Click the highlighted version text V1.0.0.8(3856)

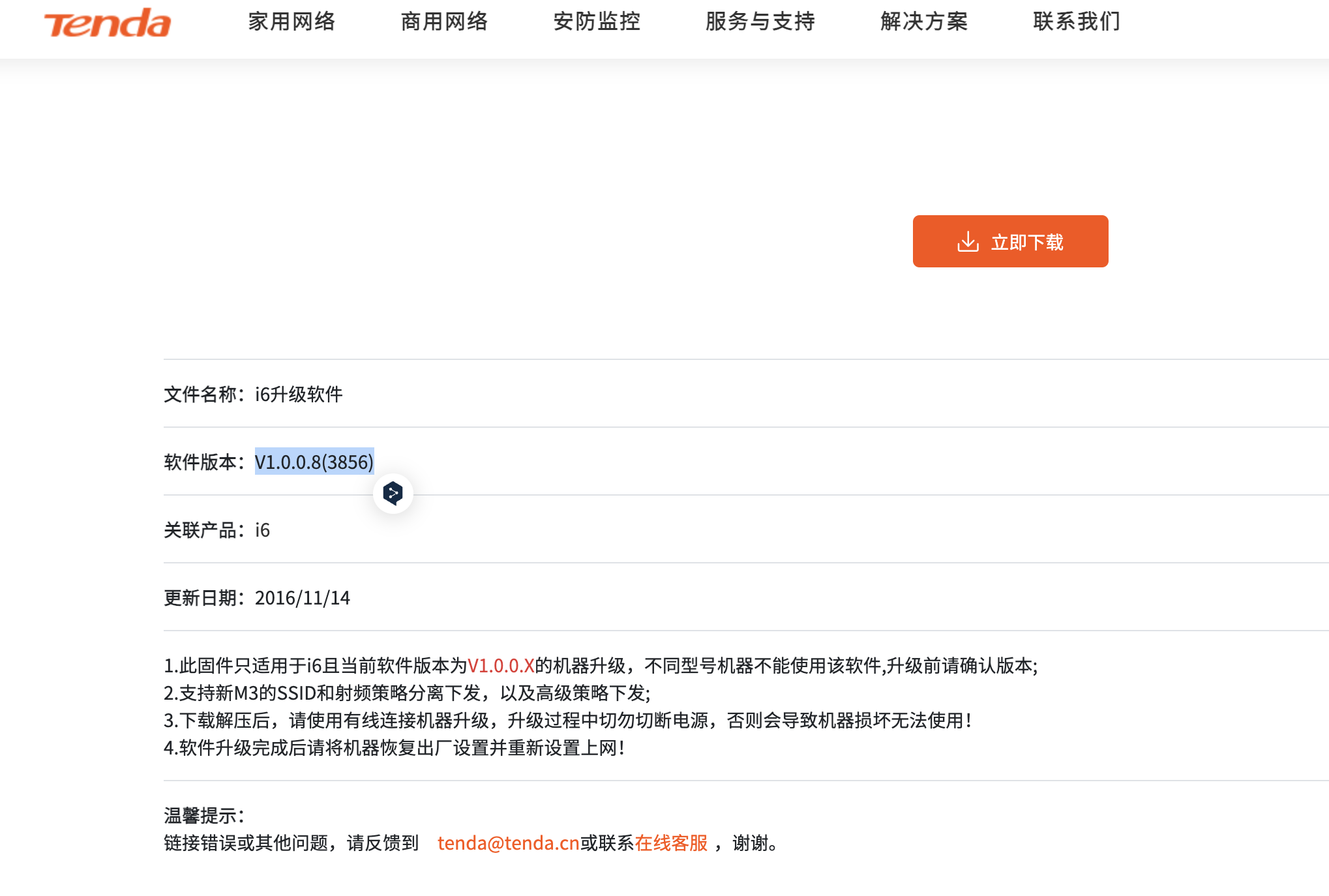coord(314,462)
